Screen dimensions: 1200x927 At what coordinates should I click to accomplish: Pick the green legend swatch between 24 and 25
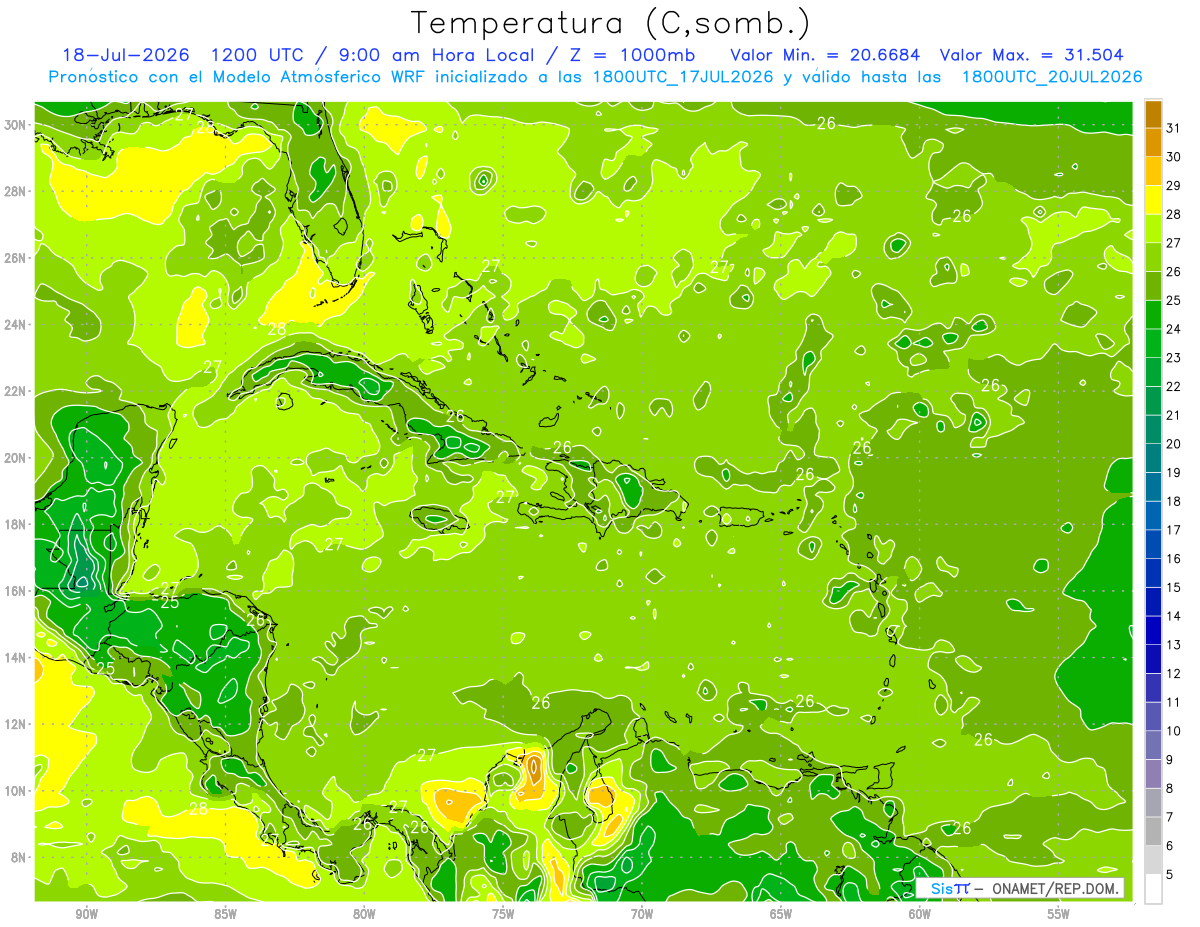(x=1153, y=315)
